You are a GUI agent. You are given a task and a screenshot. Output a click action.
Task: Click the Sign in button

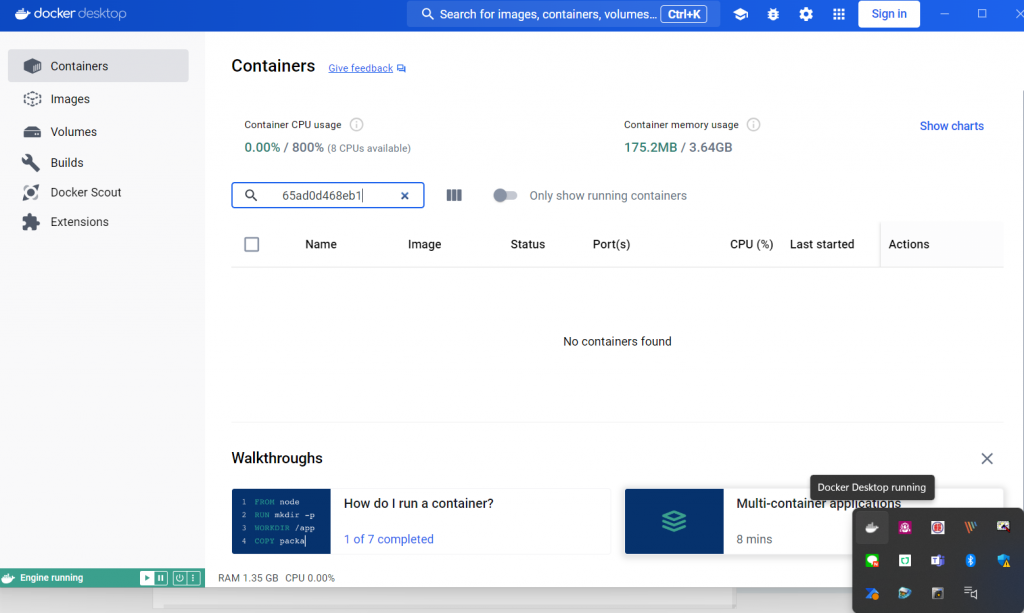pos(889,14)
